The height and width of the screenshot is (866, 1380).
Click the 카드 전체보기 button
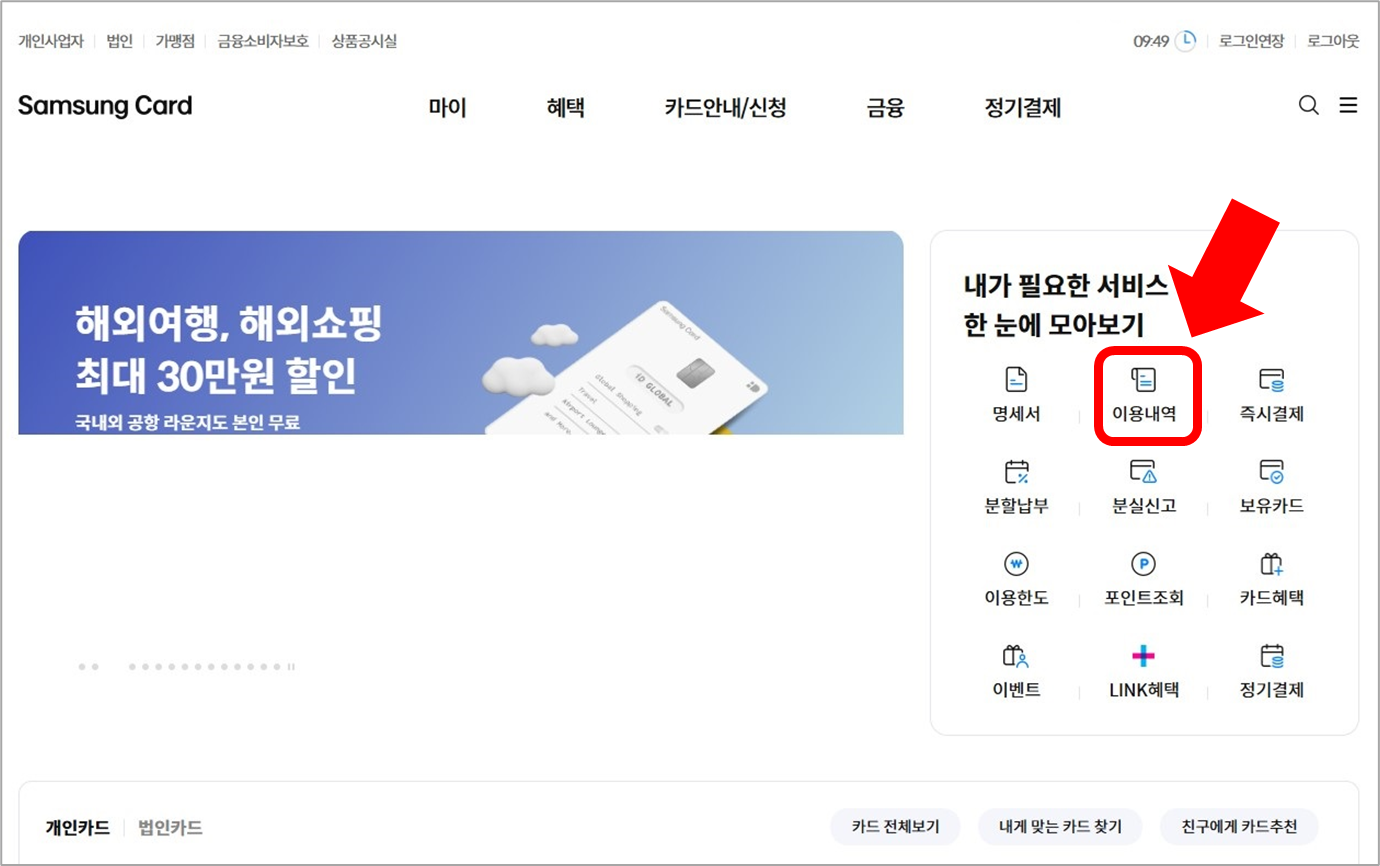[895, 827]
